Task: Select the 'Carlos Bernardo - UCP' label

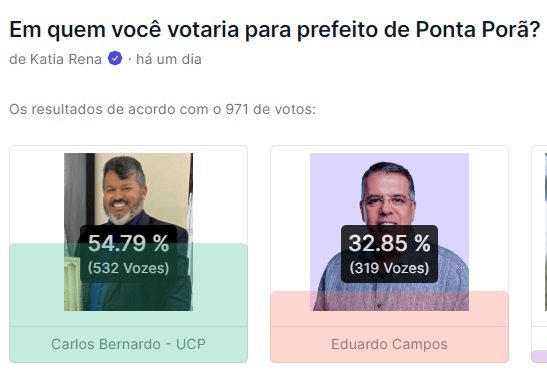Action: pyautogui.click(x=128, y=344)
